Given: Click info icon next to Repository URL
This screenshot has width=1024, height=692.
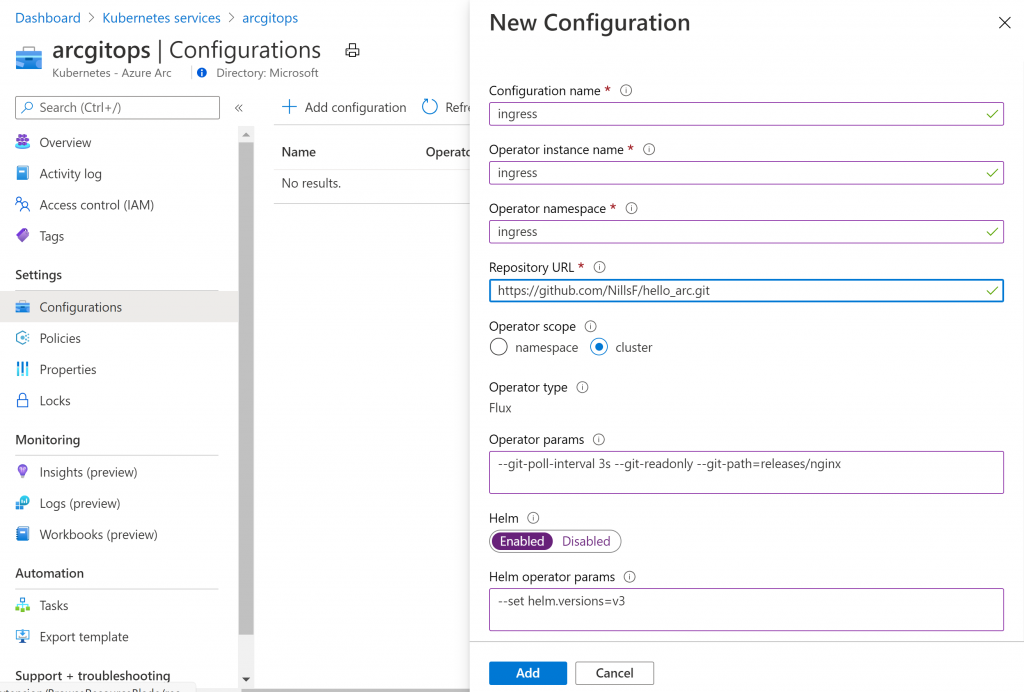Looking at the screenshot, I should coord(600,267).
